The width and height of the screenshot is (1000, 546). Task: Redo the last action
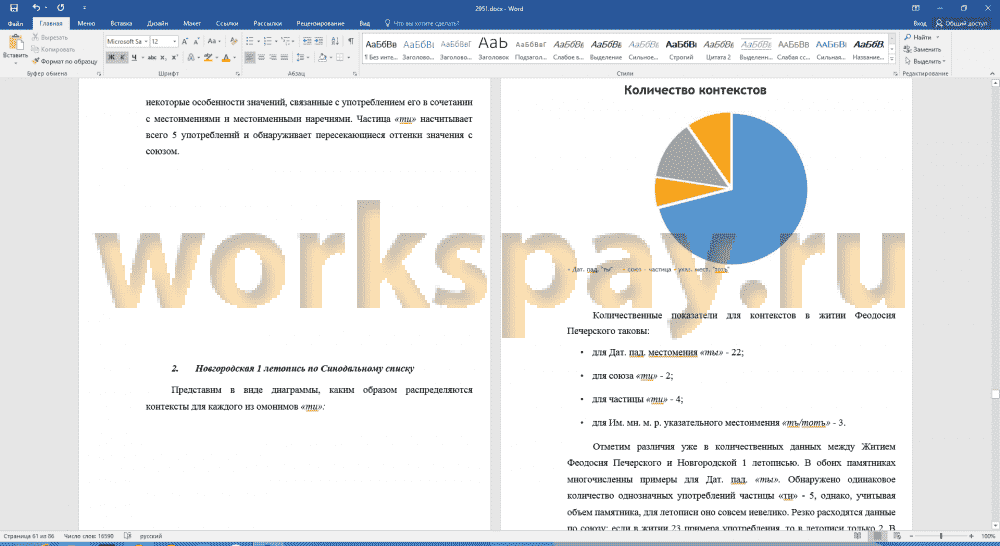click(61, 8)
